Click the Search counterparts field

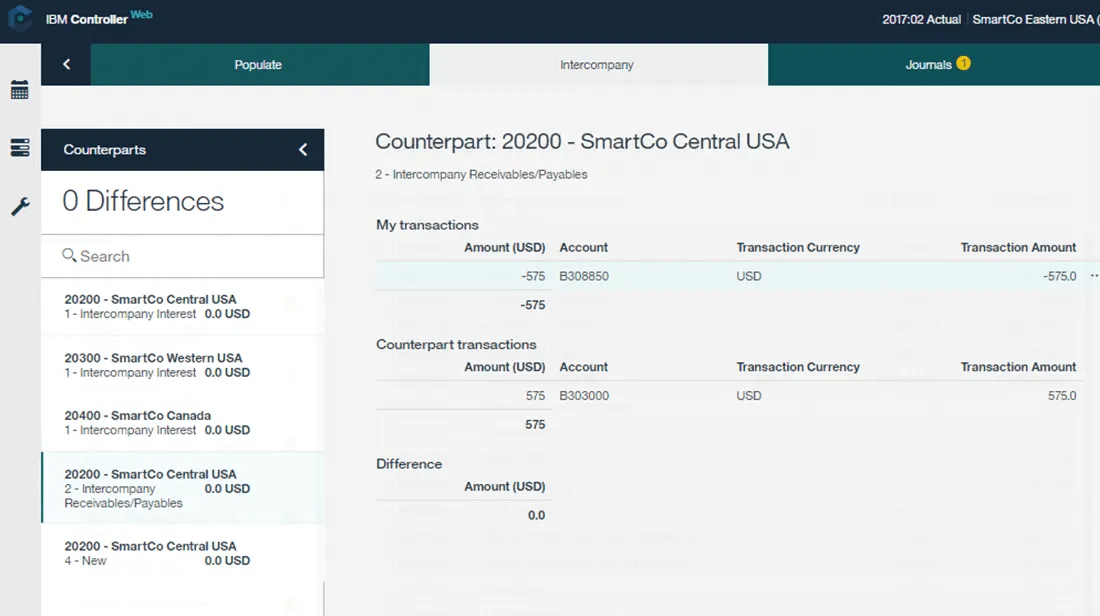pyautogui.click(x=182, y=256)
